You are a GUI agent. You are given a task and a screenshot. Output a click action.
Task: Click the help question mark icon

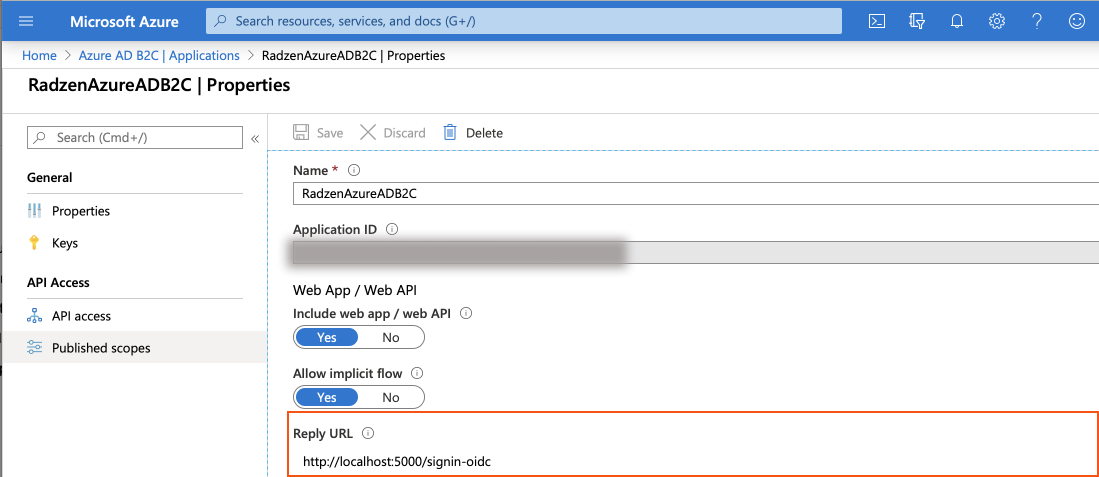(x=1037, y=21)
